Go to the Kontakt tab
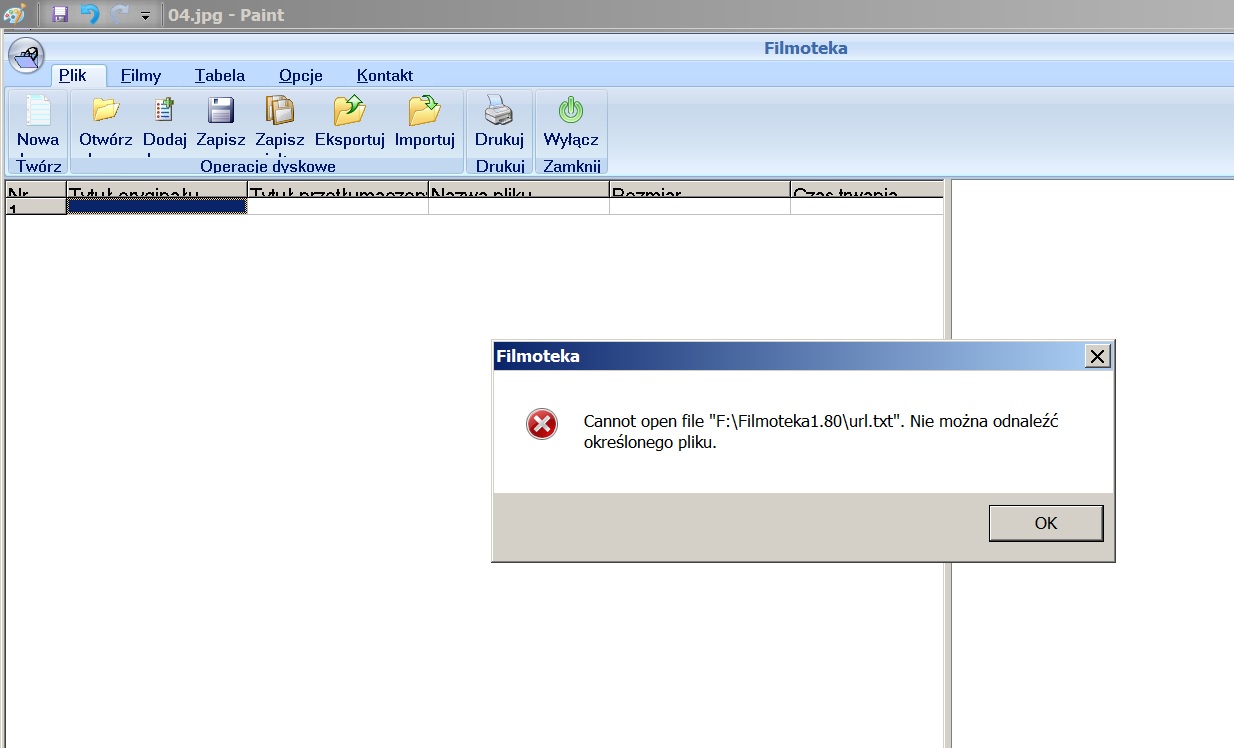This screenshot has width=1234, height=748. [385, 76]
